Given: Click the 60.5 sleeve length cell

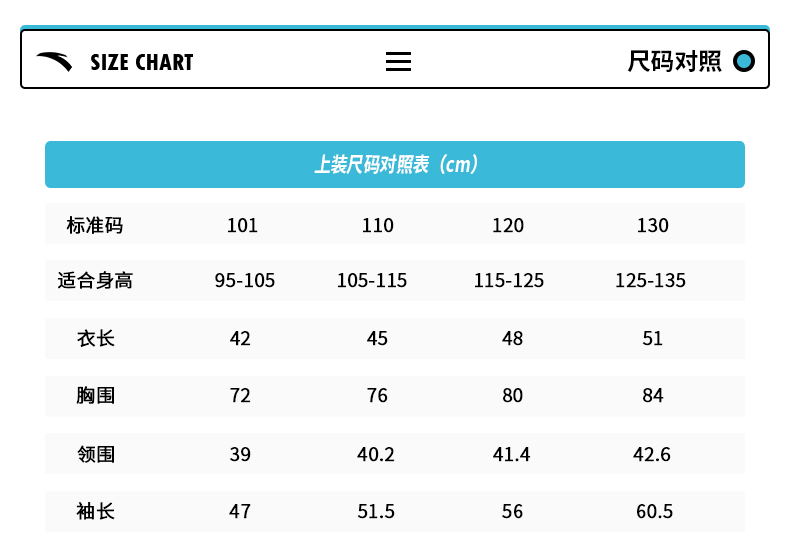Looking at the screenshot, I should (654, 512).
